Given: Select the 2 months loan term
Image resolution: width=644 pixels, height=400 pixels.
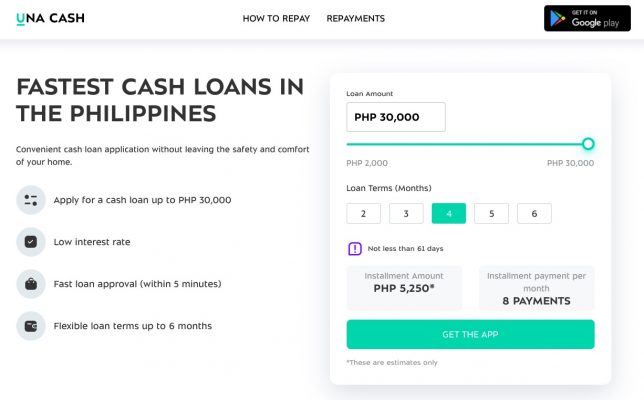Looking at the screenshot, I should (x=363, y=213).
